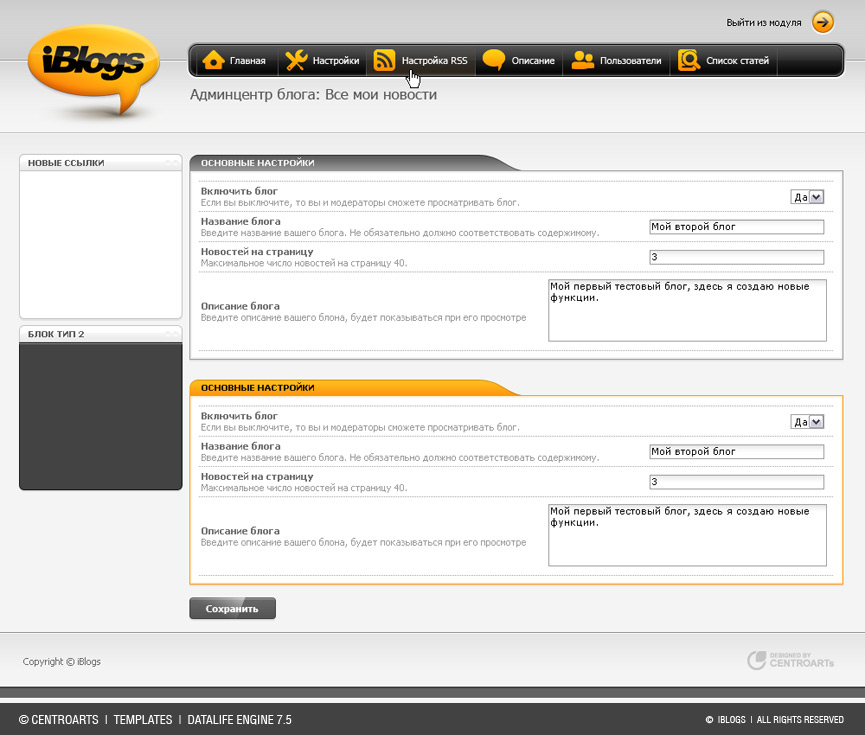Click the Сохранить button
The image size is (865, 735).
point(232,608)
